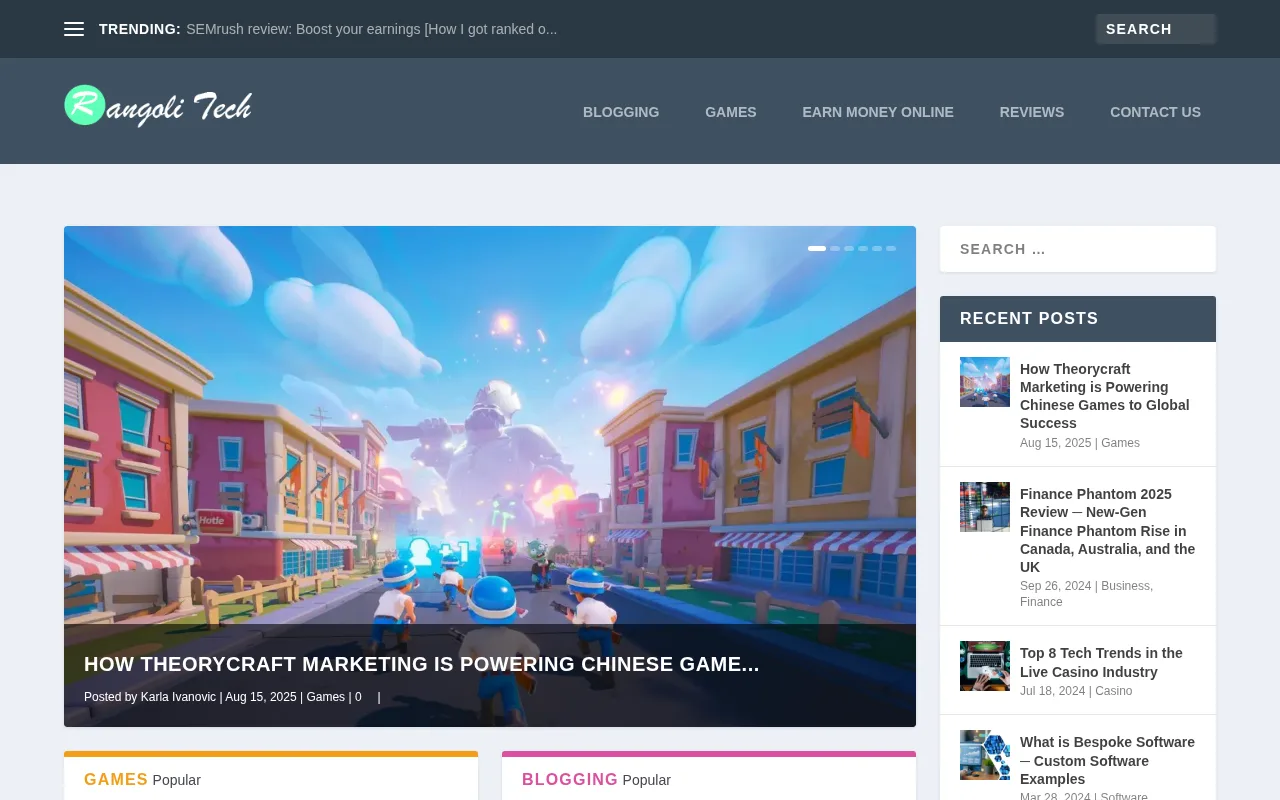
Task: Go to the Games menu item
Action: click(x=730, y=112)
